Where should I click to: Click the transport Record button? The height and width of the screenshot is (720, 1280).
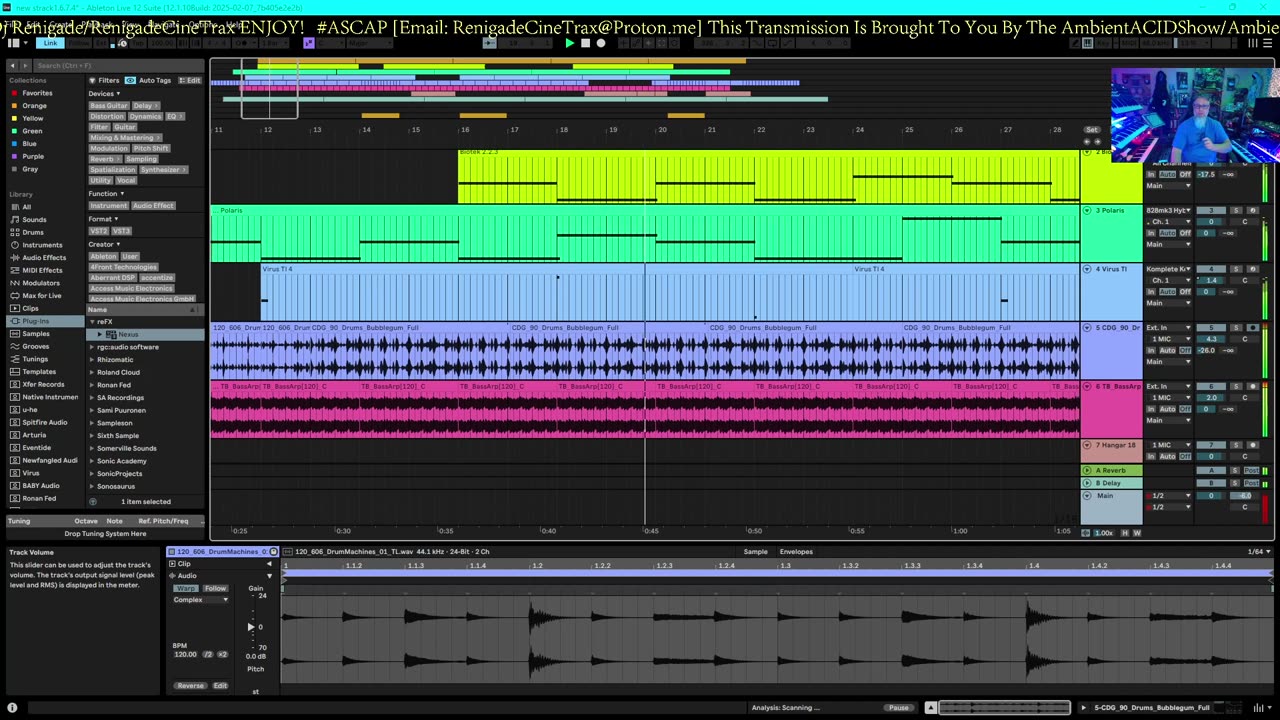pyautogui.click(x=601, y=43)
